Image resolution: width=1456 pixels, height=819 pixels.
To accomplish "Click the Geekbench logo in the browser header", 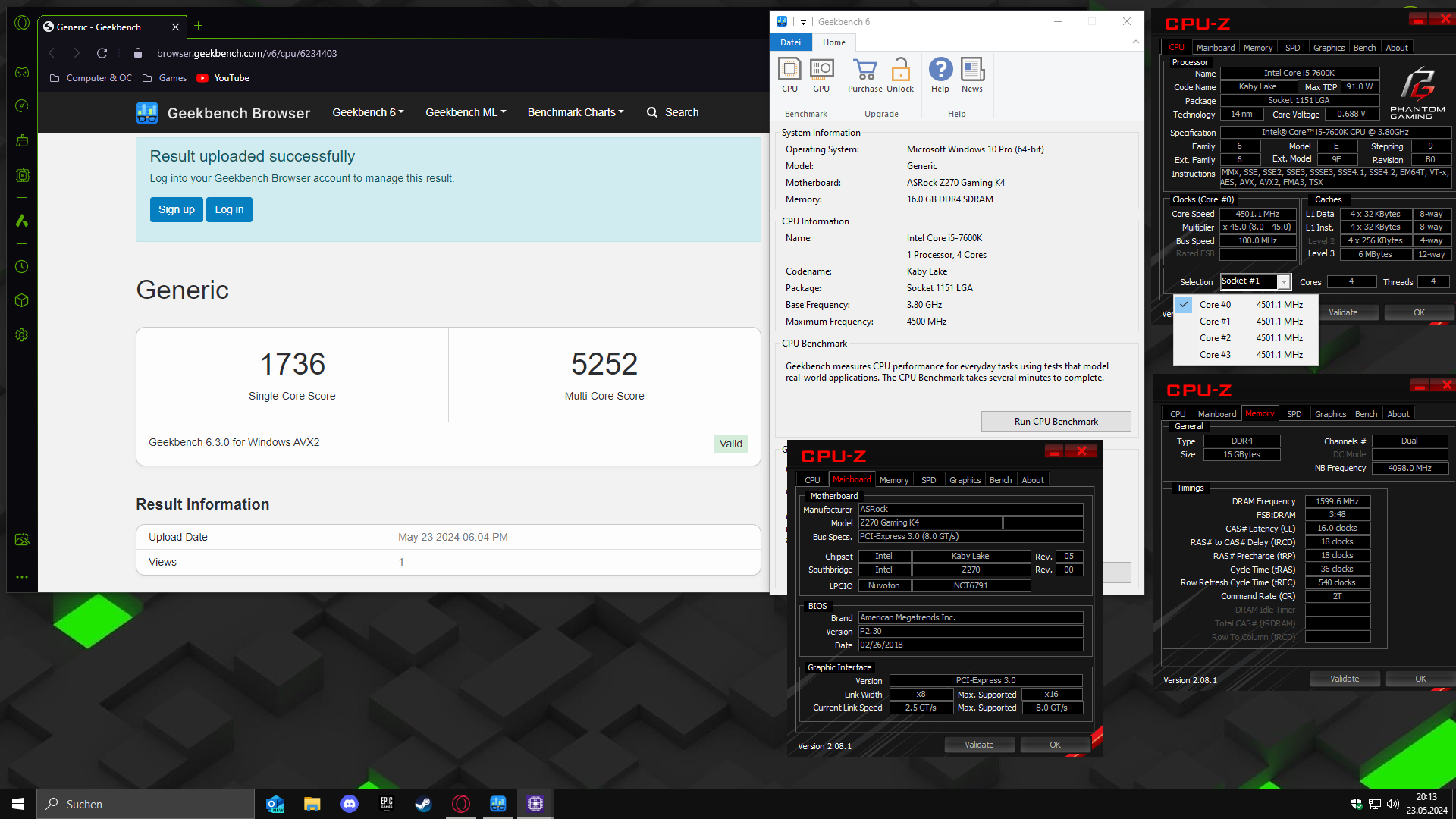I will pyautogui.click(x=147, y=113).
